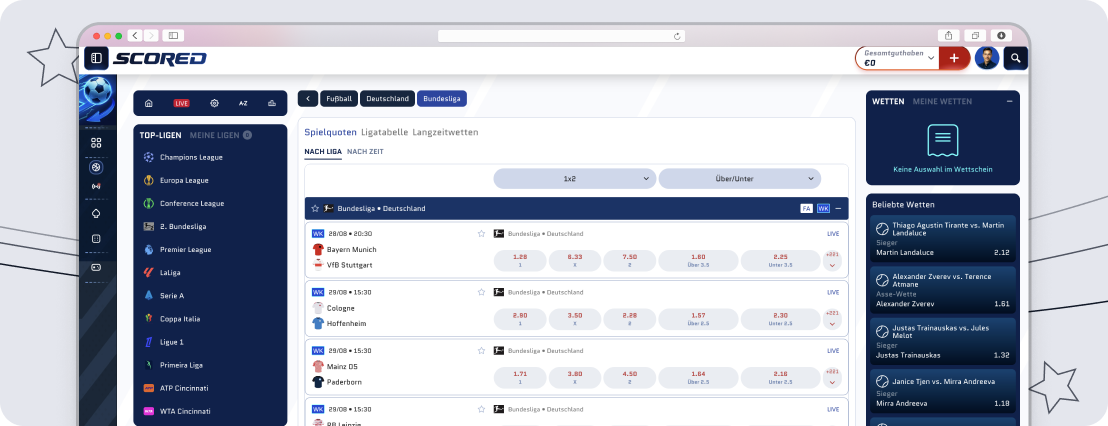1108x426 pixels.
Task: Select the Nach Liga tab
Action: (323, 152)
